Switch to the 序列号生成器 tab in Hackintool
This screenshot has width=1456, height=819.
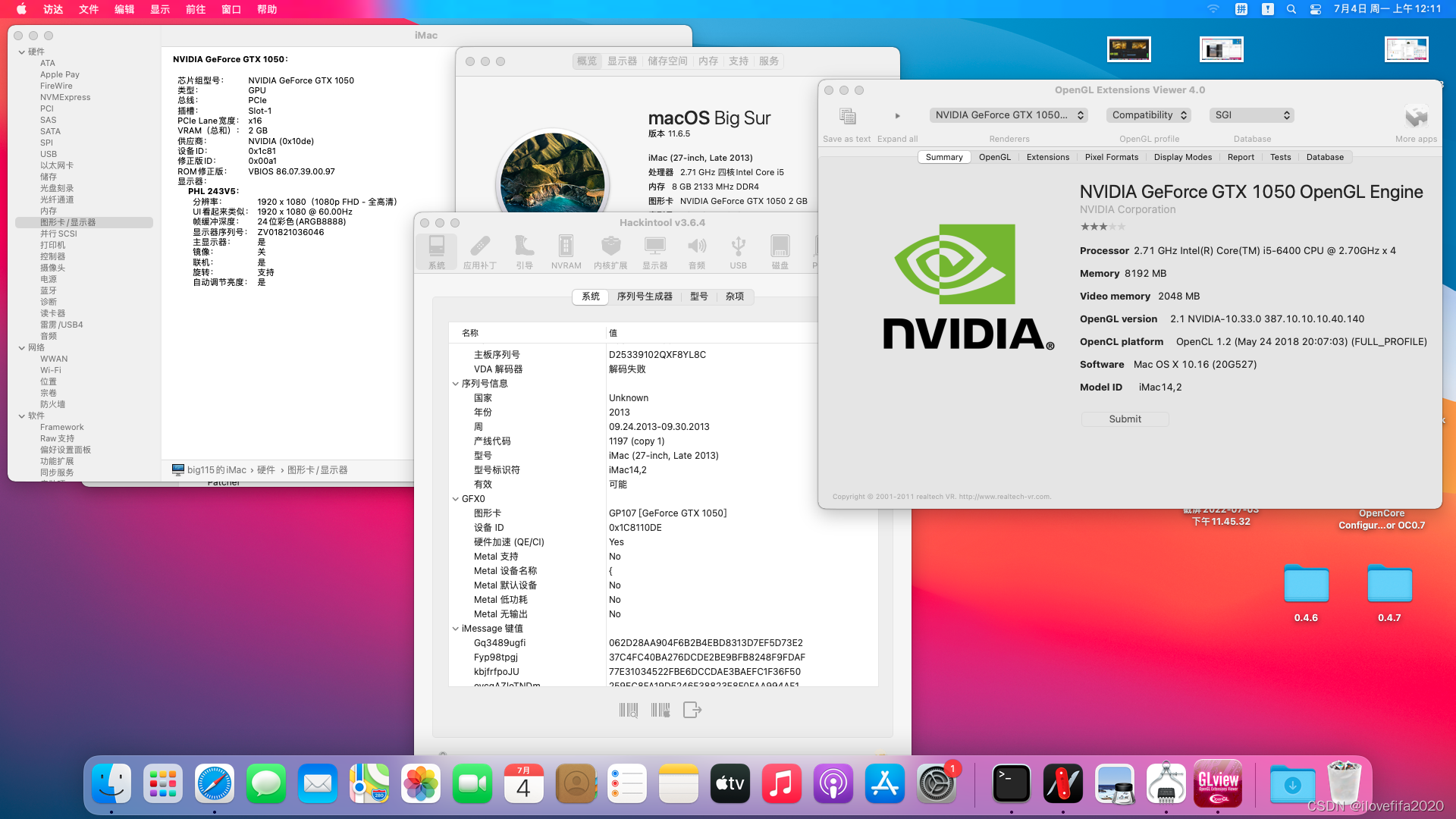click(645, 297)
